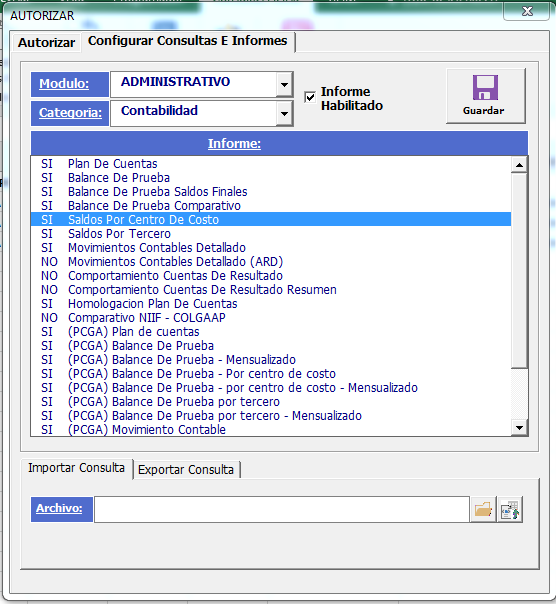Click the list scrollbar up arrow
Image resolution: width=556 pixels, height=604 pixels.
(519, 165)
